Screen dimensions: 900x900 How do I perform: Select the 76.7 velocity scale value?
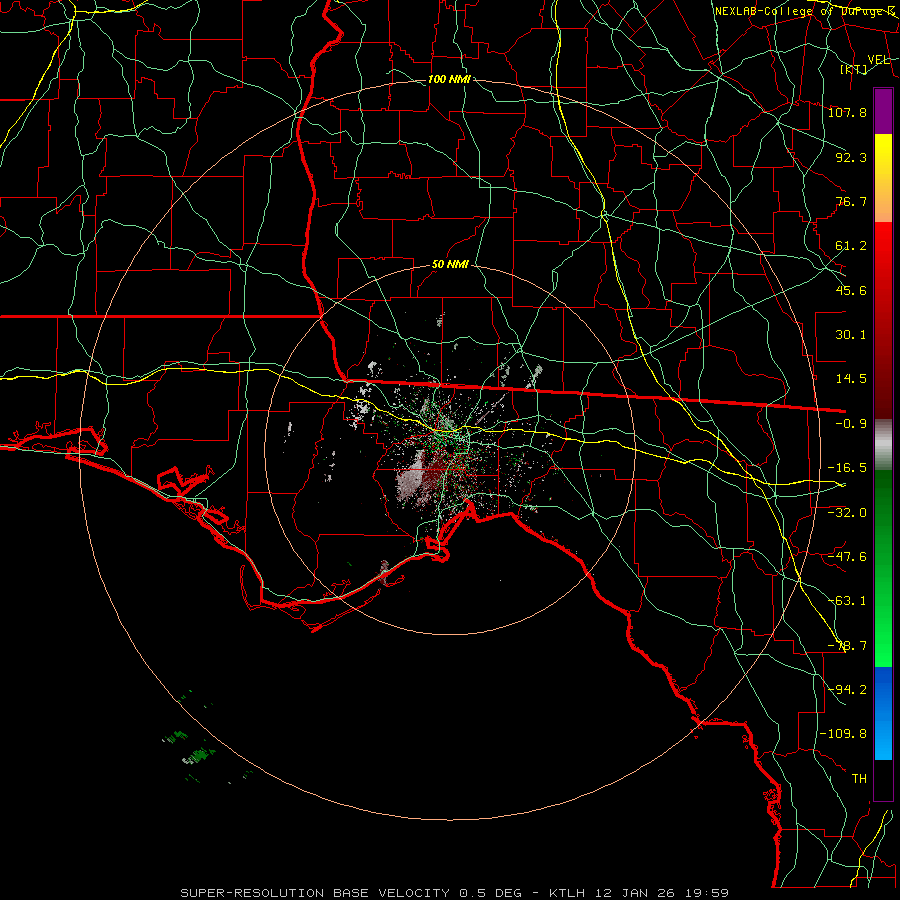(851, 201)
